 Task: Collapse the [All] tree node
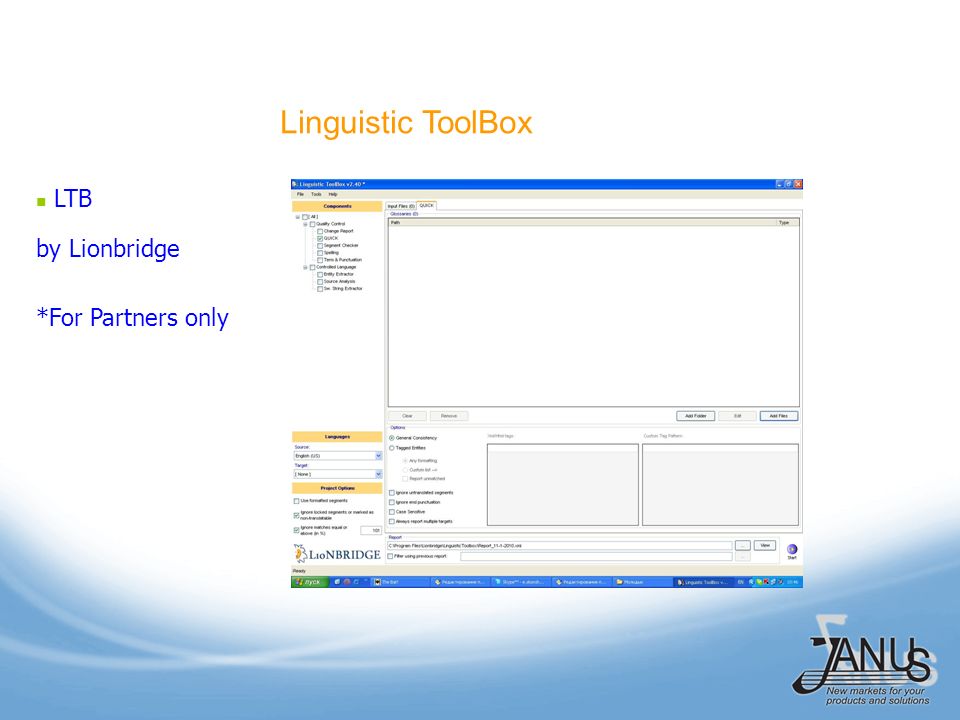[x=298, y=217]
